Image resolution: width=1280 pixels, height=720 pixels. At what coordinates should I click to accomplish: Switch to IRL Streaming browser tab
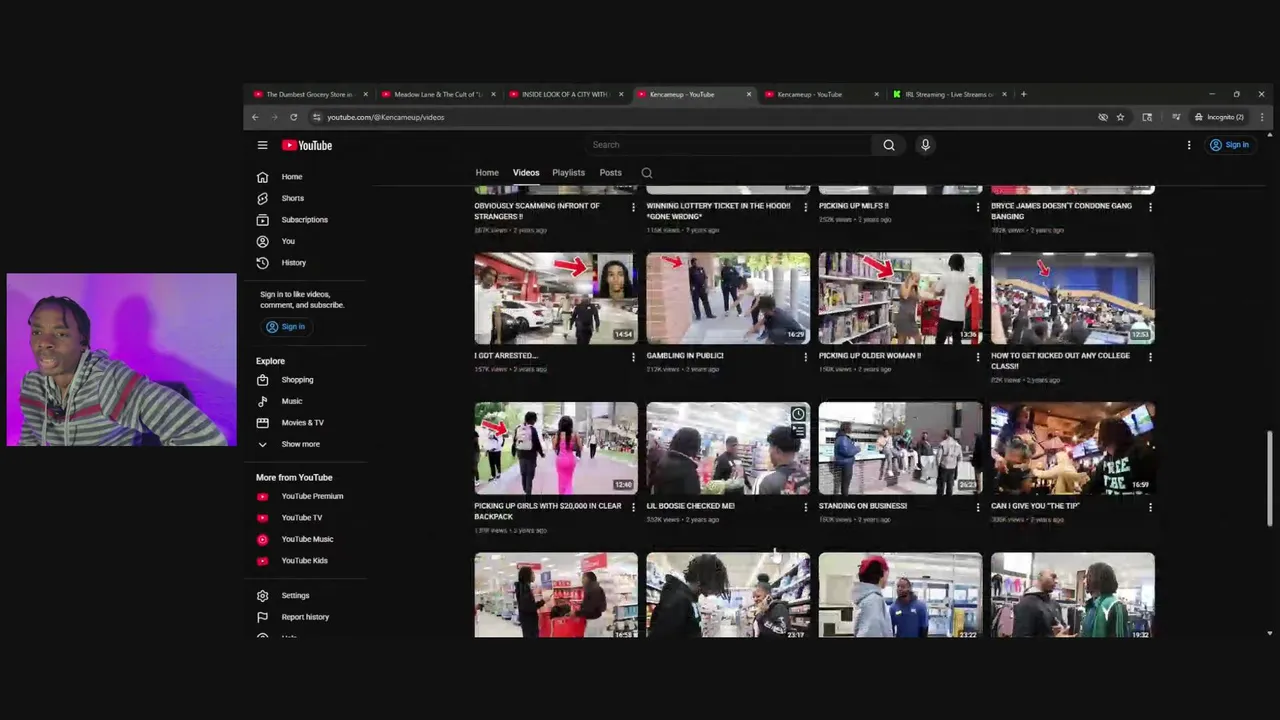tap(949, 94)
